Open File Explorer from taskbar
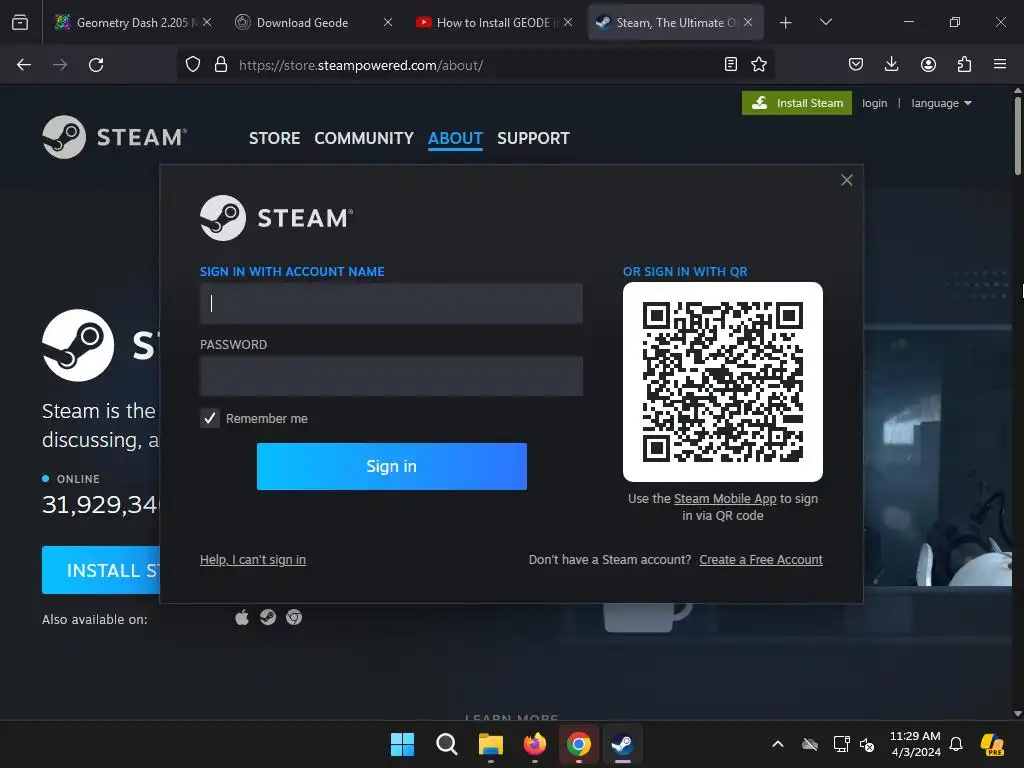1024x768 pixels. tap(490, 744)
